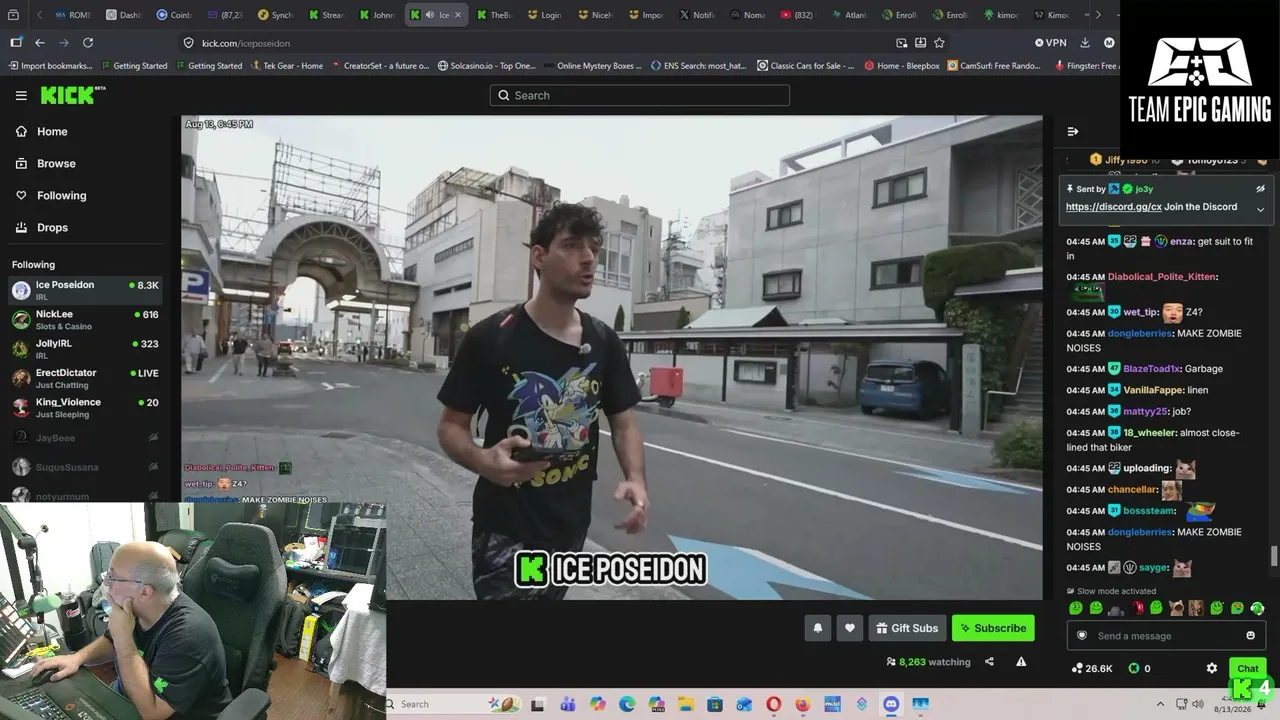
Task: Open Classic Cars for Sale bookmark
Action: coord(805,66)
